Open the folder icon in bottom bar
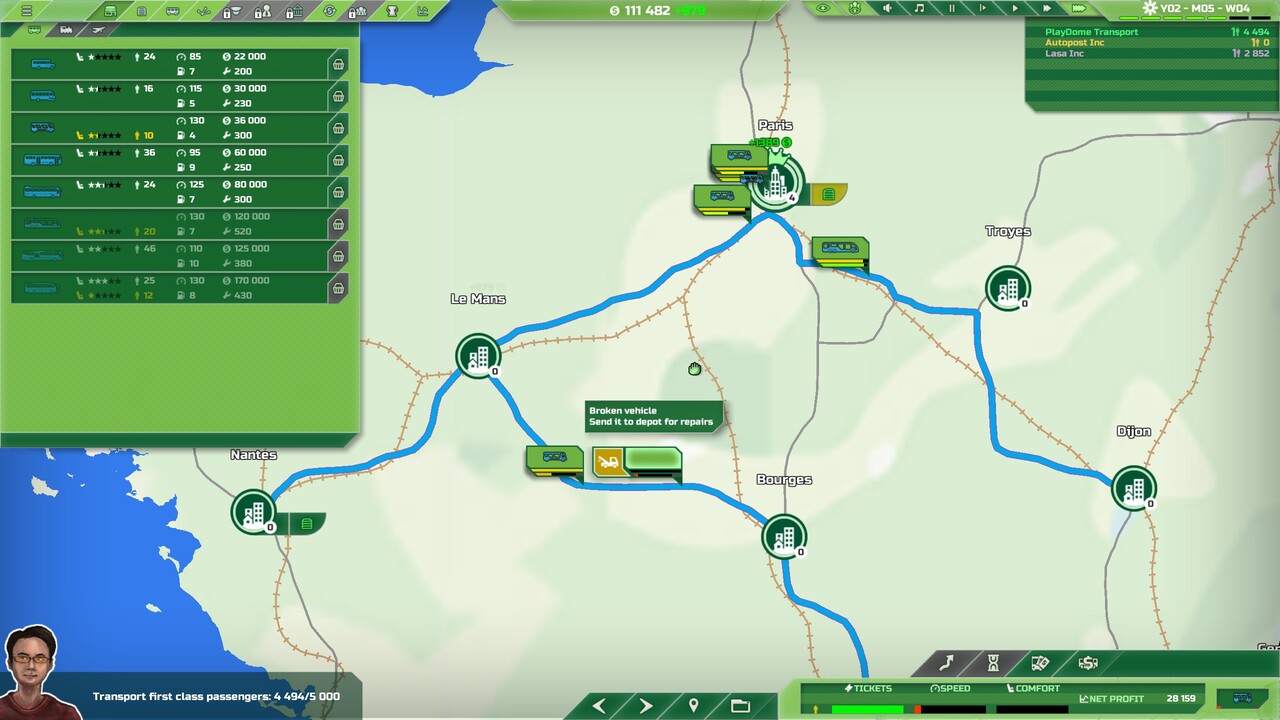Screen dimensions: 1280x720 (740, 706)
